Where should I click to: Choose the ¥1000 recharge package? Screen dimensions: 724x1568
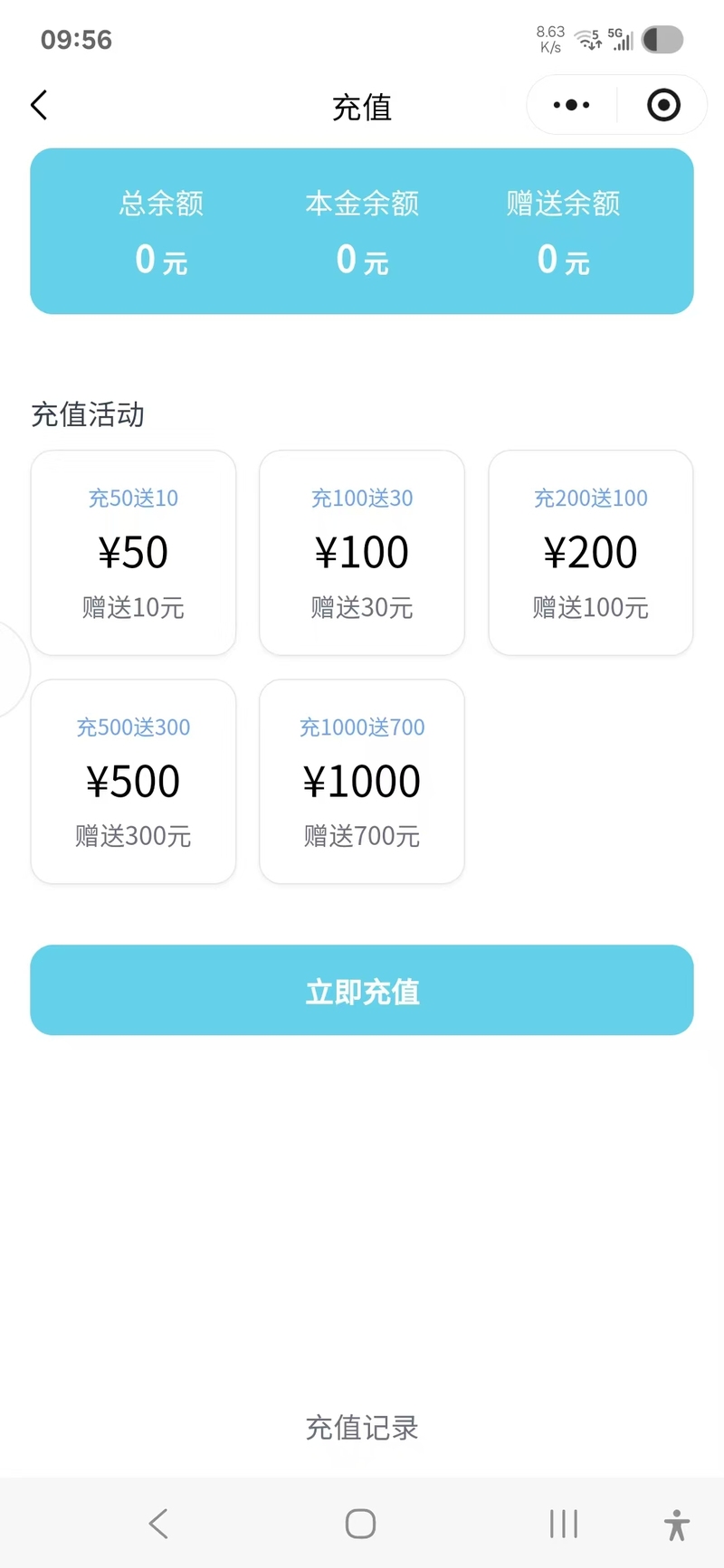[362, 782]
